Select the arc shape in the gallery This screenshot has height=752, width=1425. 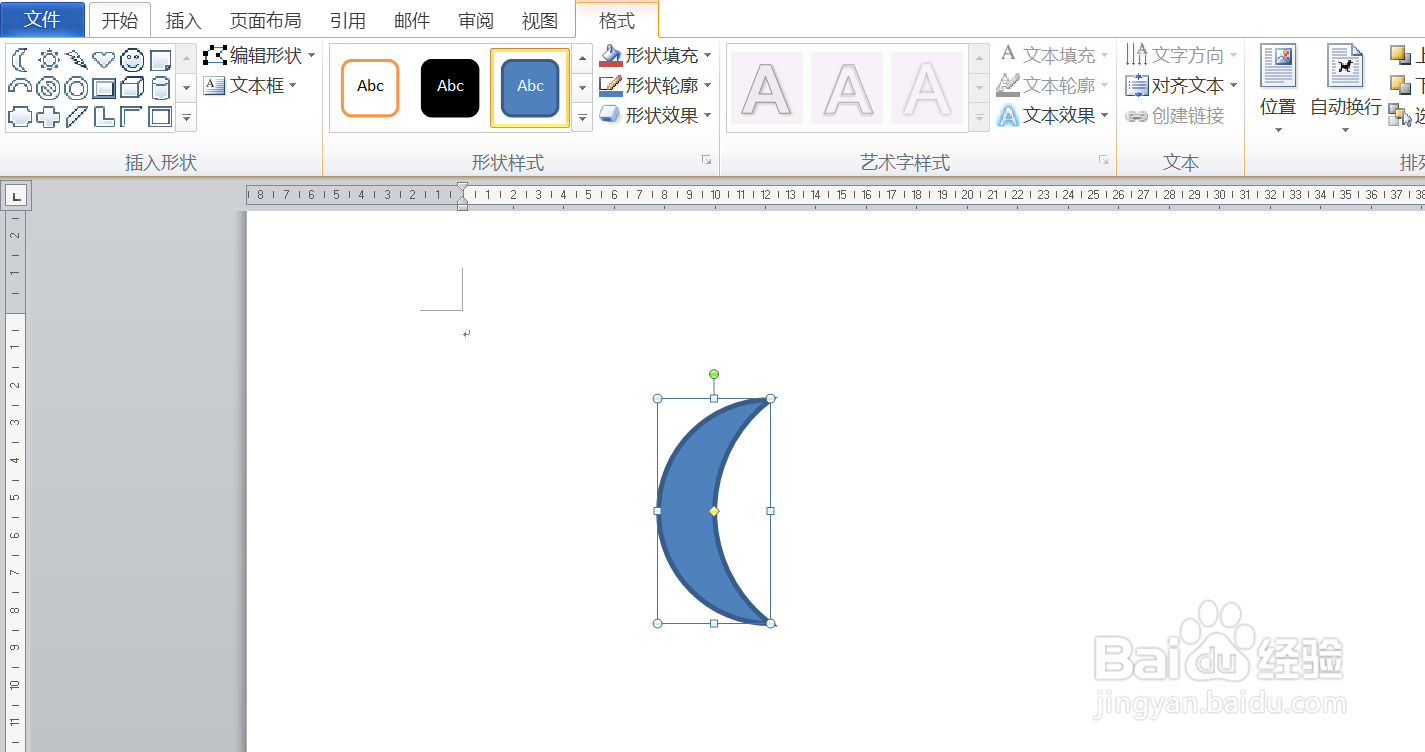point(20,88)
